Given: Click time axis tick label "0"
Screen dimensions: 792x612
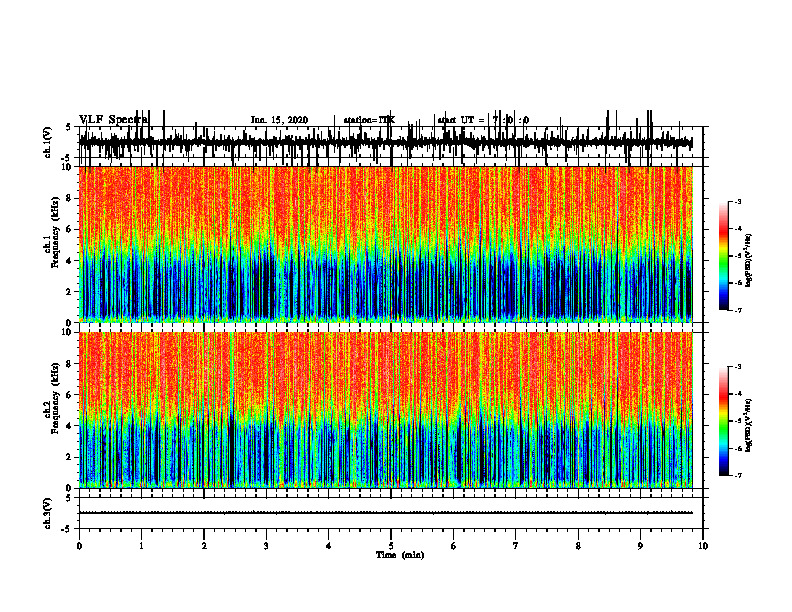Looking at the screenshot, I should point(79,546).
